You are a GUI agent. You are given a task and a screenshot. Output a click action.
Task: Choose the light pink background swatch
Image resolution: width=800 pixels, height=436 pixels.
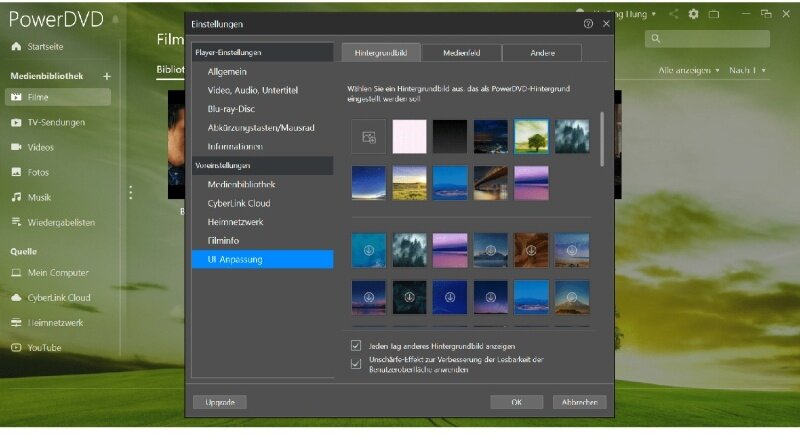409,137
